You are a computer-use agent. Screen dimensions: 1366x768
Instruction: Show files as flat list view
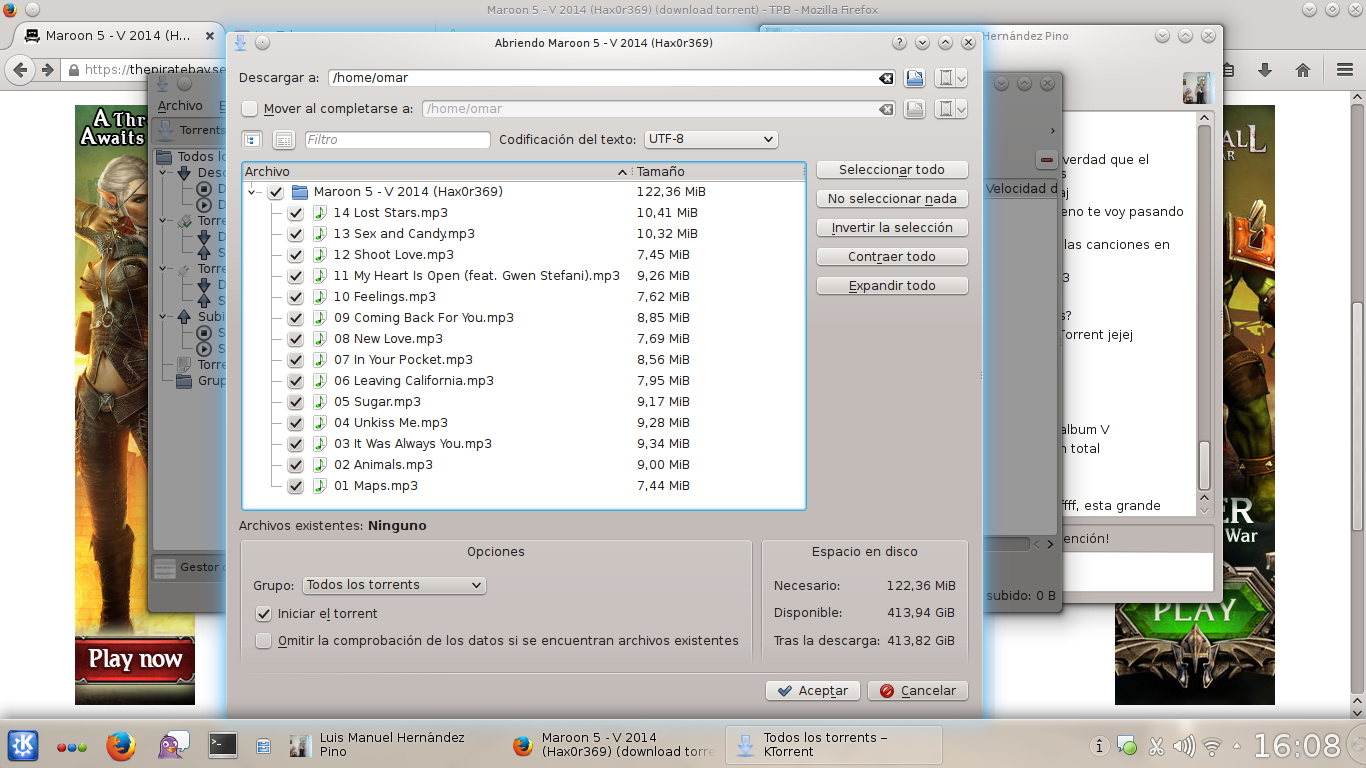283,140
